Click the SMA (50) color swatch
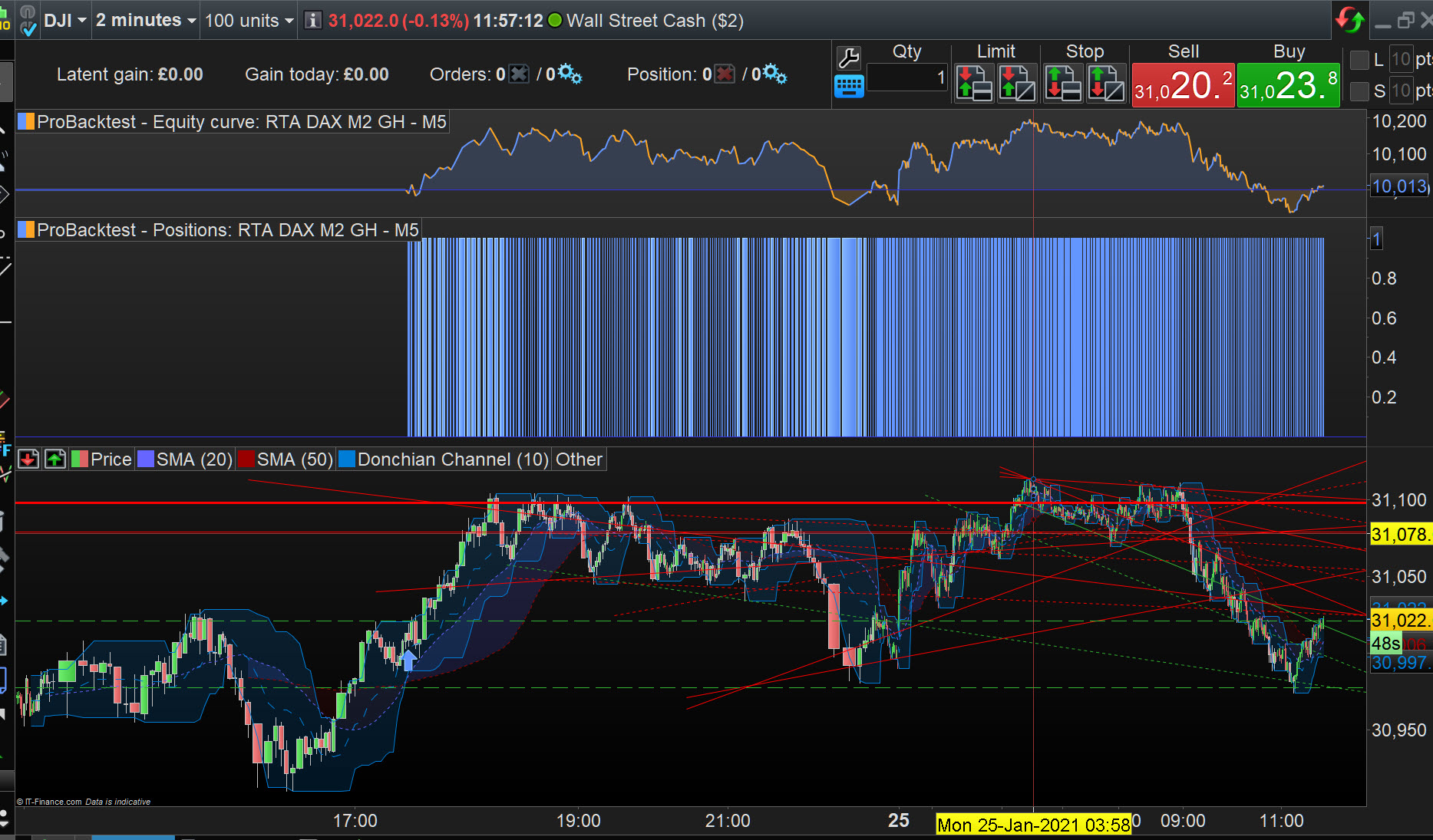Viewport: 1433px width, 840px height. point(246,460)
